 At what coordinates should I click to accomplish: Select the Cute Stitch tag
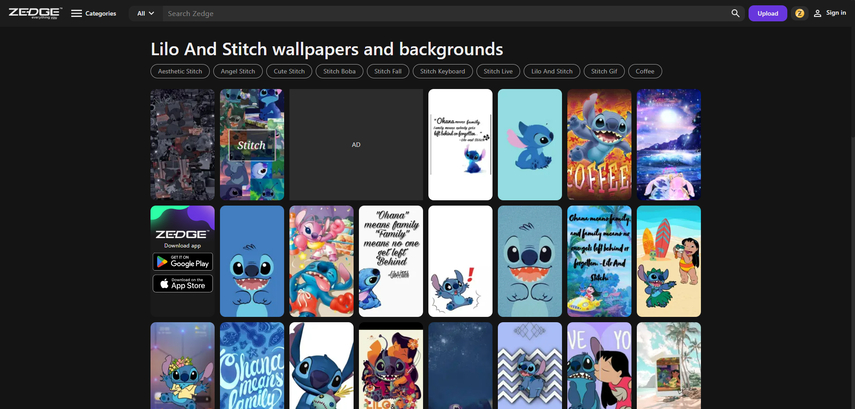pos(289,71)
